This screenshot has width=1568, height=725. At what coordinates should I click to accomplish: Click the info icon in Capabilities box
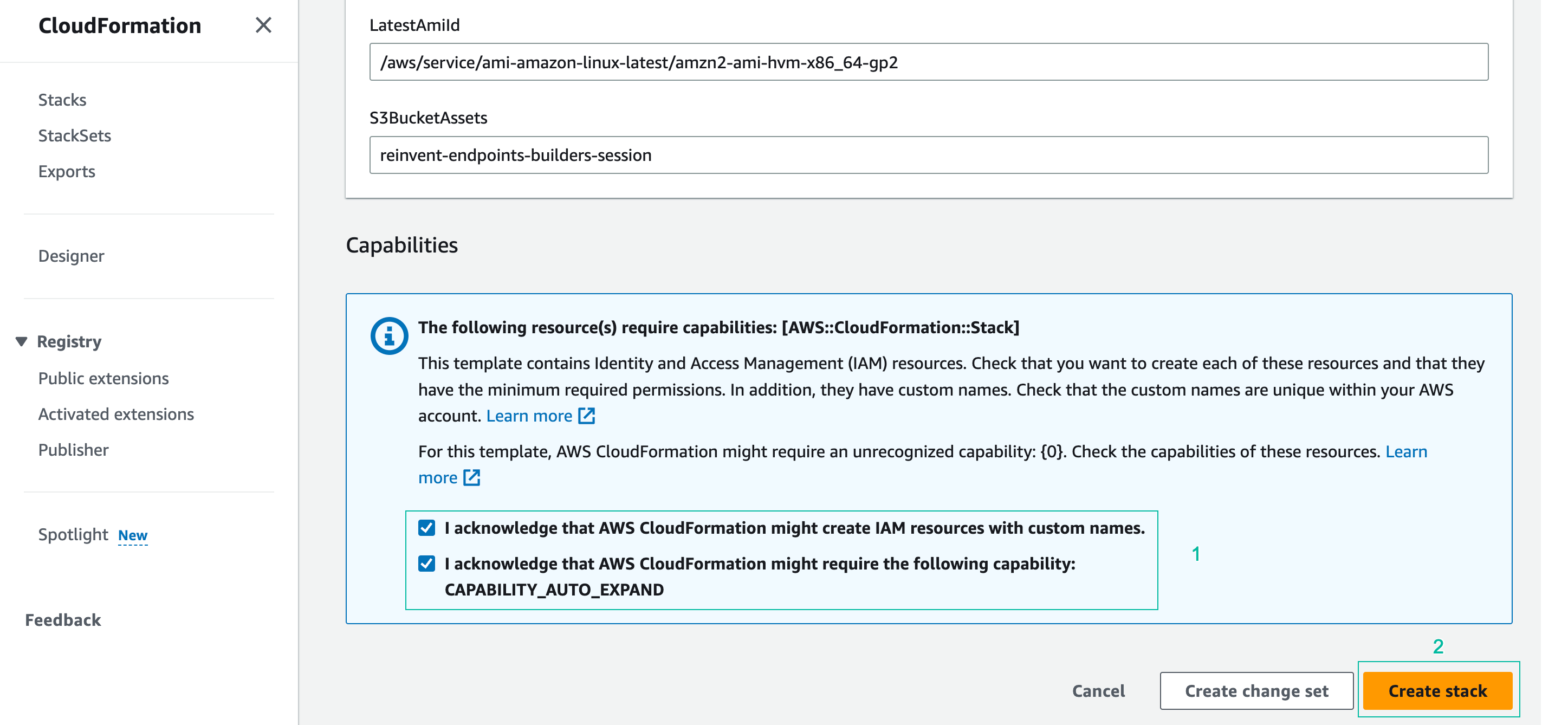coord(389,335)
